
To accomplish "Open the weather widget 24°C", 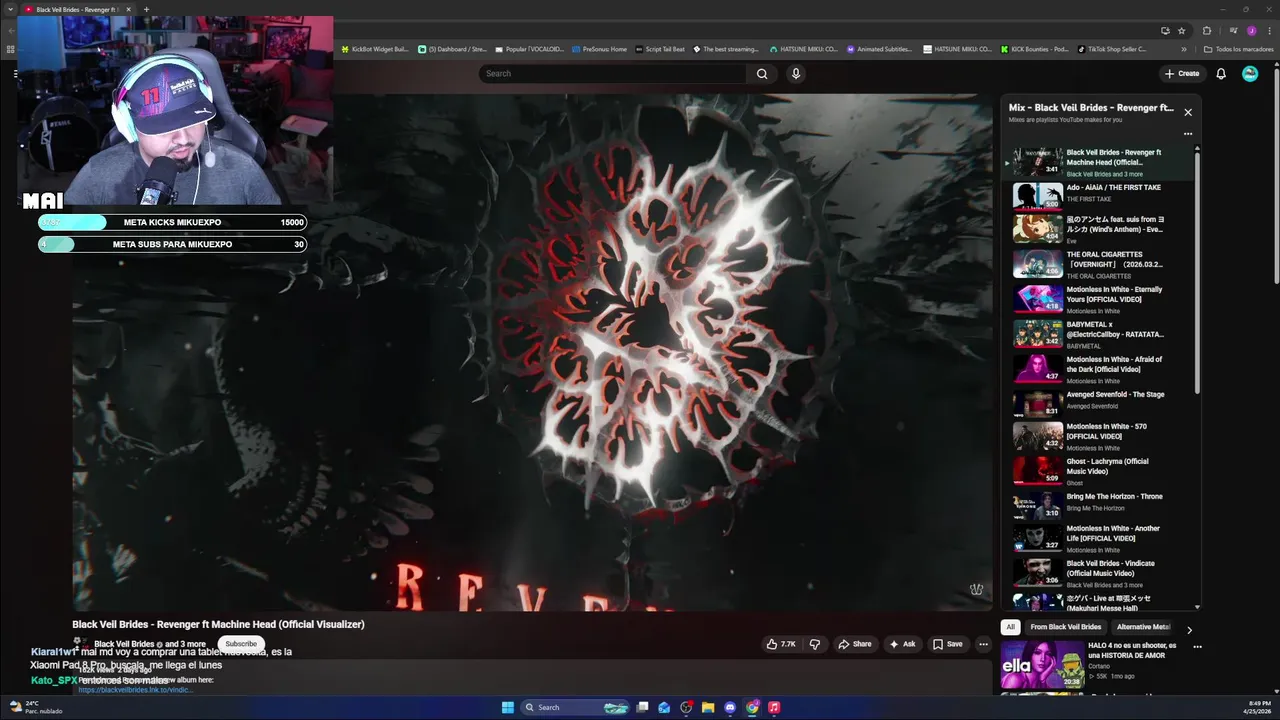I will click(35, 707).
